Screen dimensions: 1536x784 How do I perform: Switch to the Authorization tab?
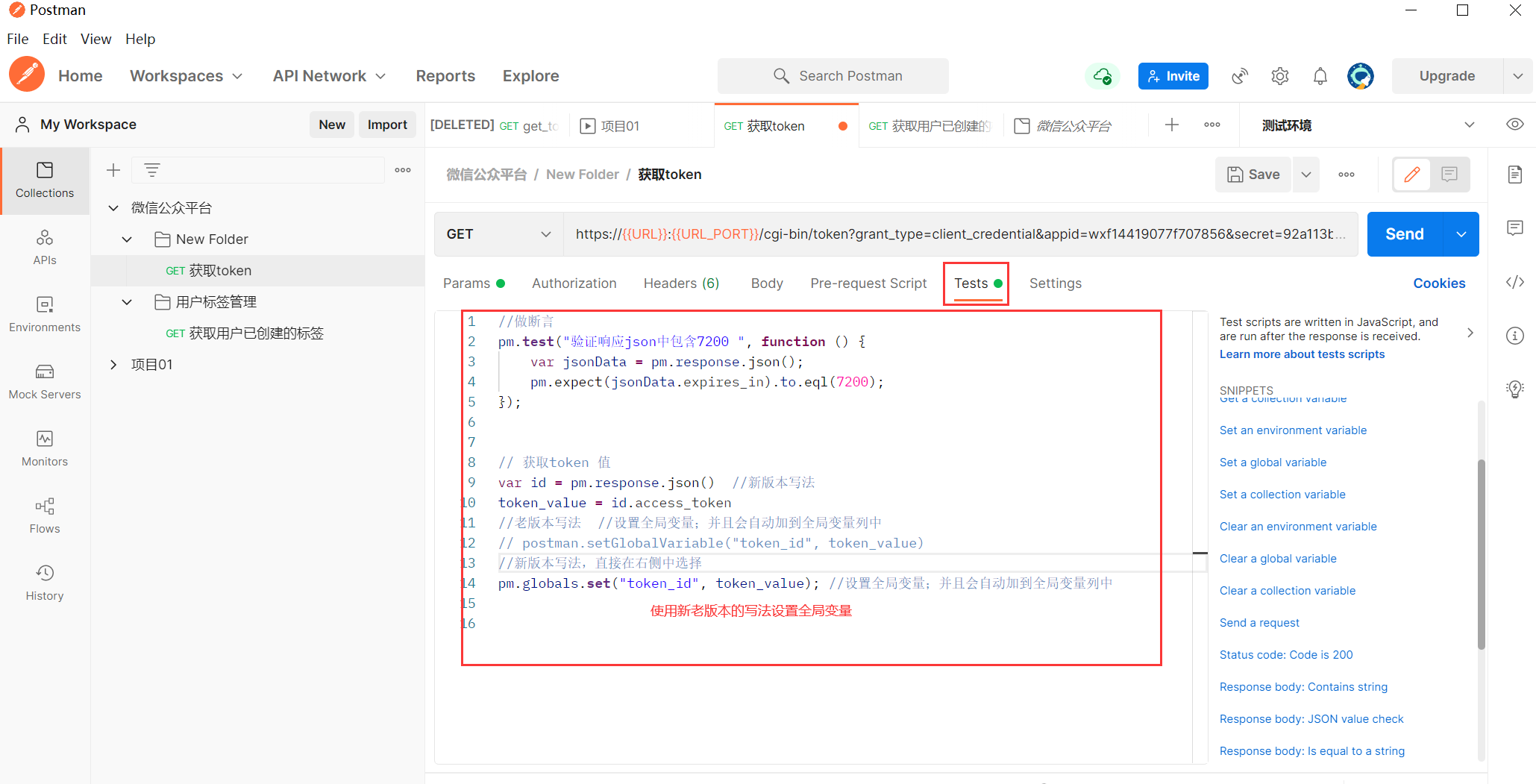pyautogui.click(x=574, y=283)
